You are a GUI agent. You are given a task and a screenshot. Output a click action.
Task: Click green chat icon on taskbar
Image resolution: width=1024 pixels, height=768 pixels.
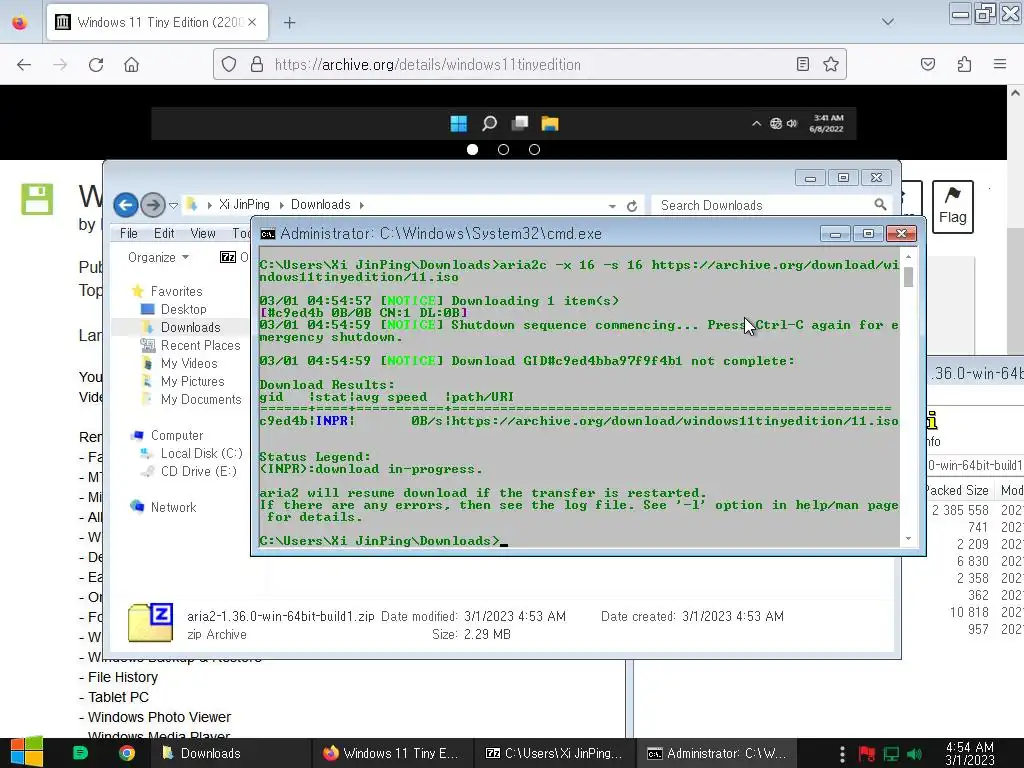point(80,753)
